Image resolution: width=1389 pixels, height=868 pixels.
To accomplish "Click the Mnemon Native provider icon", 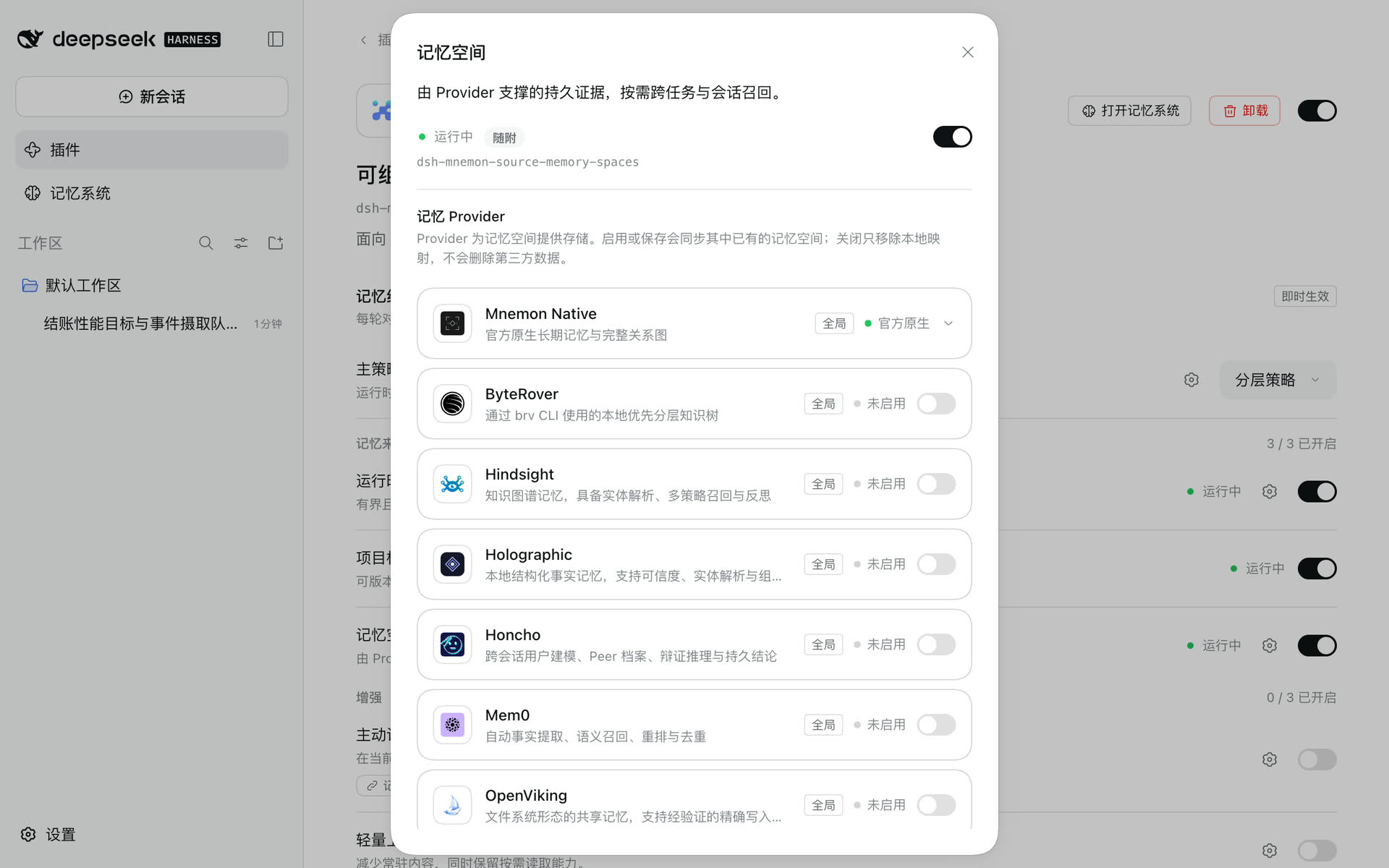I will [452, 323].
